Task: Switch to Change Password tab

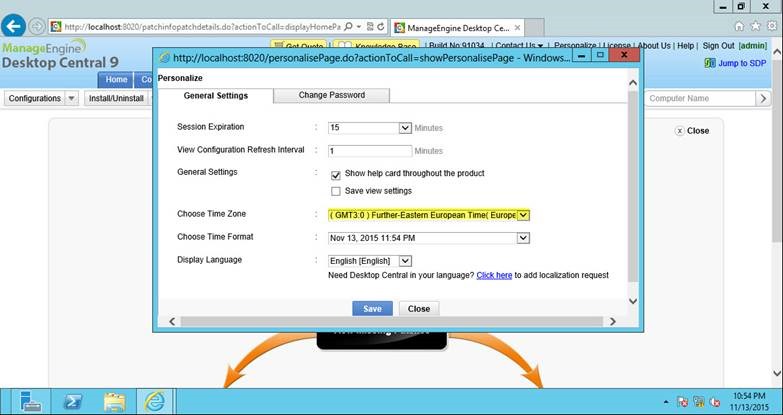Action: (x=332, y=95)
